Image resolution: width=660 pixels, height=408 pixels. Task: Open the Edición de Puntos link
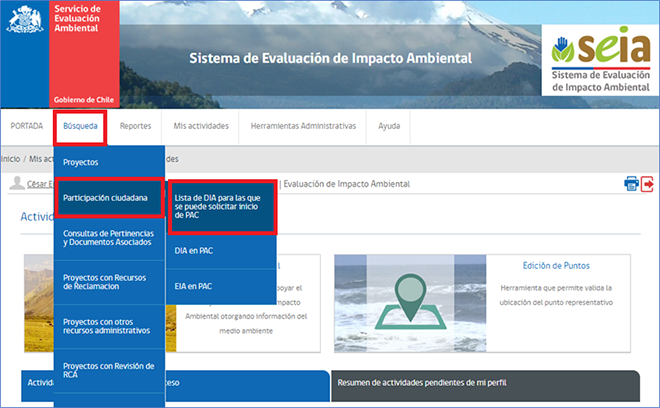pos(556,265)
